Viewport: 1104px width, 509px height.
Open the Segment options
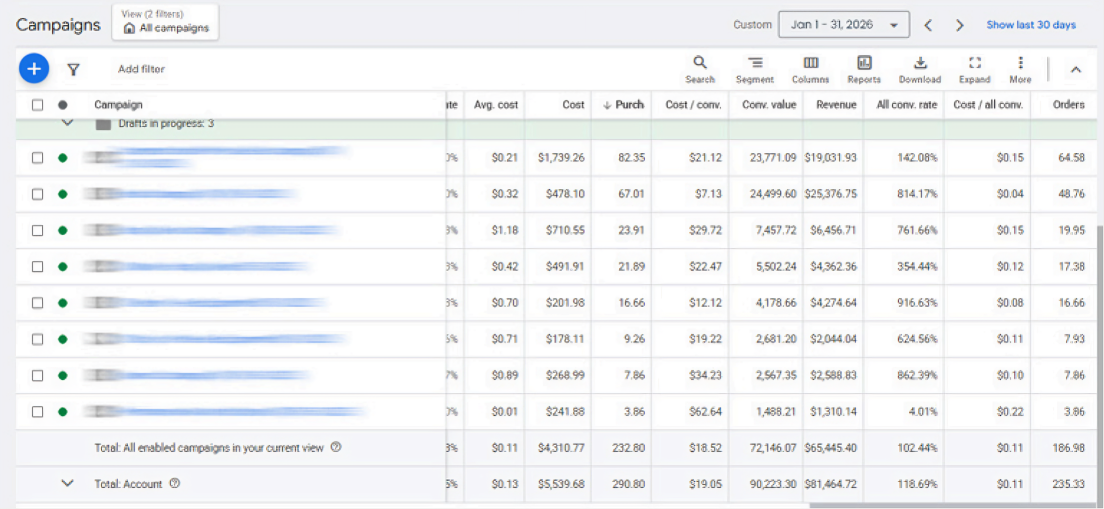tap(755, 70)
